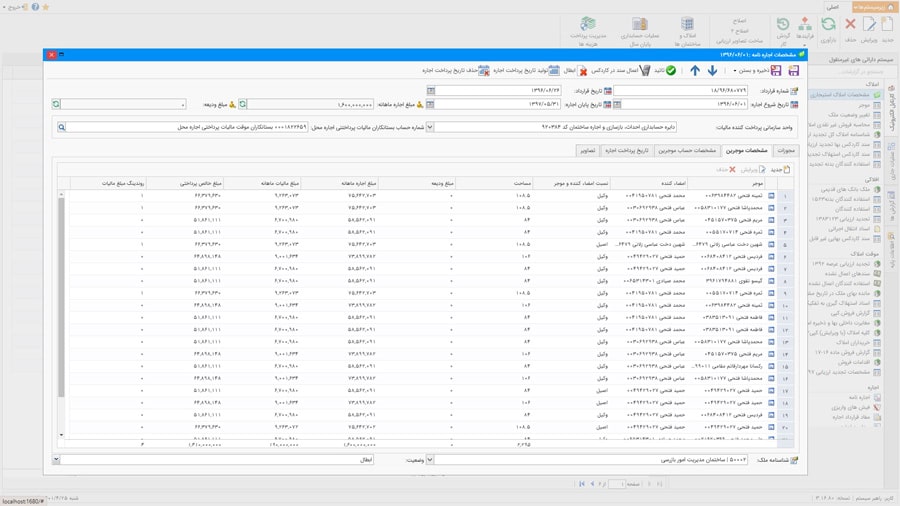Switch to the Images (تصاویر) tab

[589, 150]
